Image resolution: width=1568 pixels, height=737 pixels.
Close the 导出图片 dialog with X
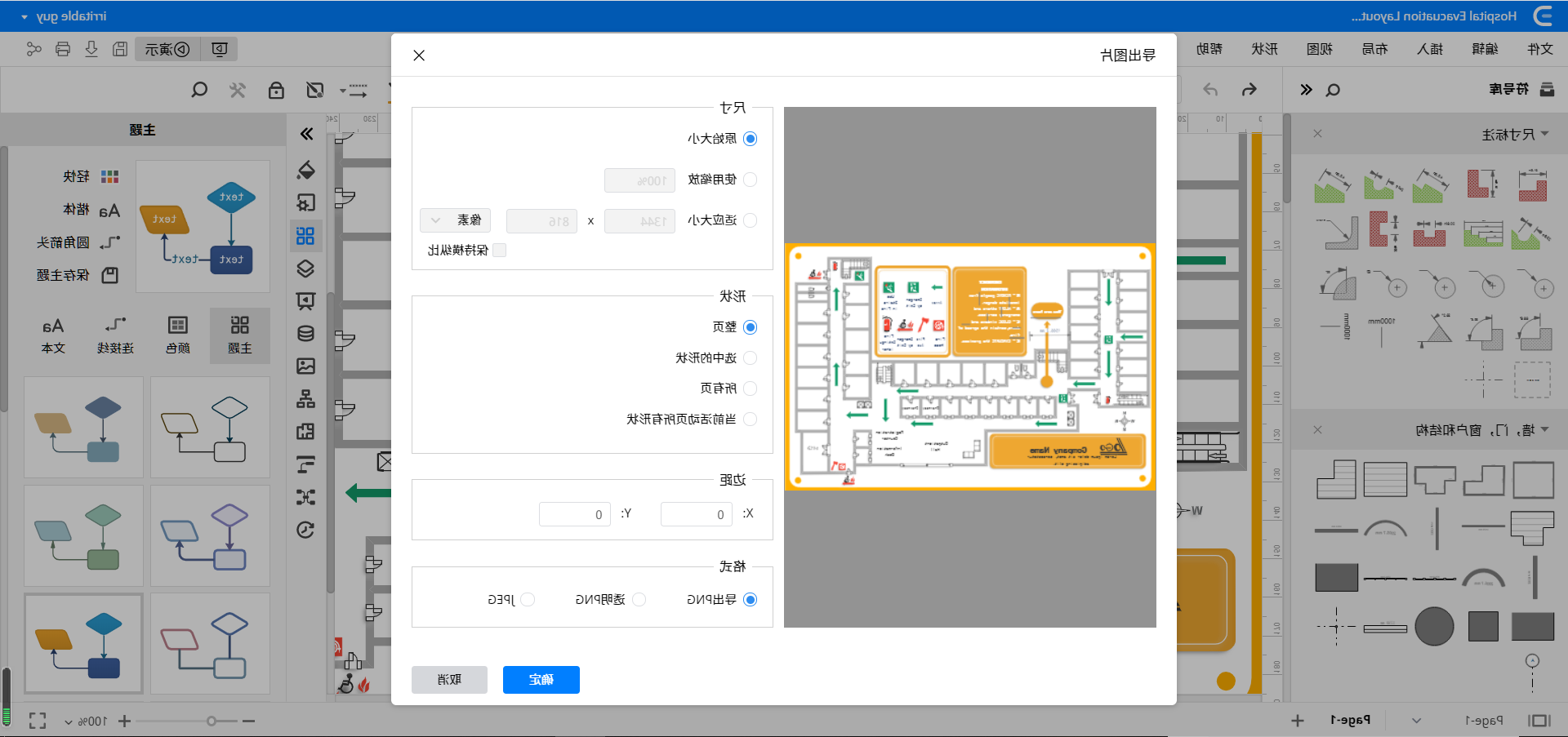click(419, 55)
